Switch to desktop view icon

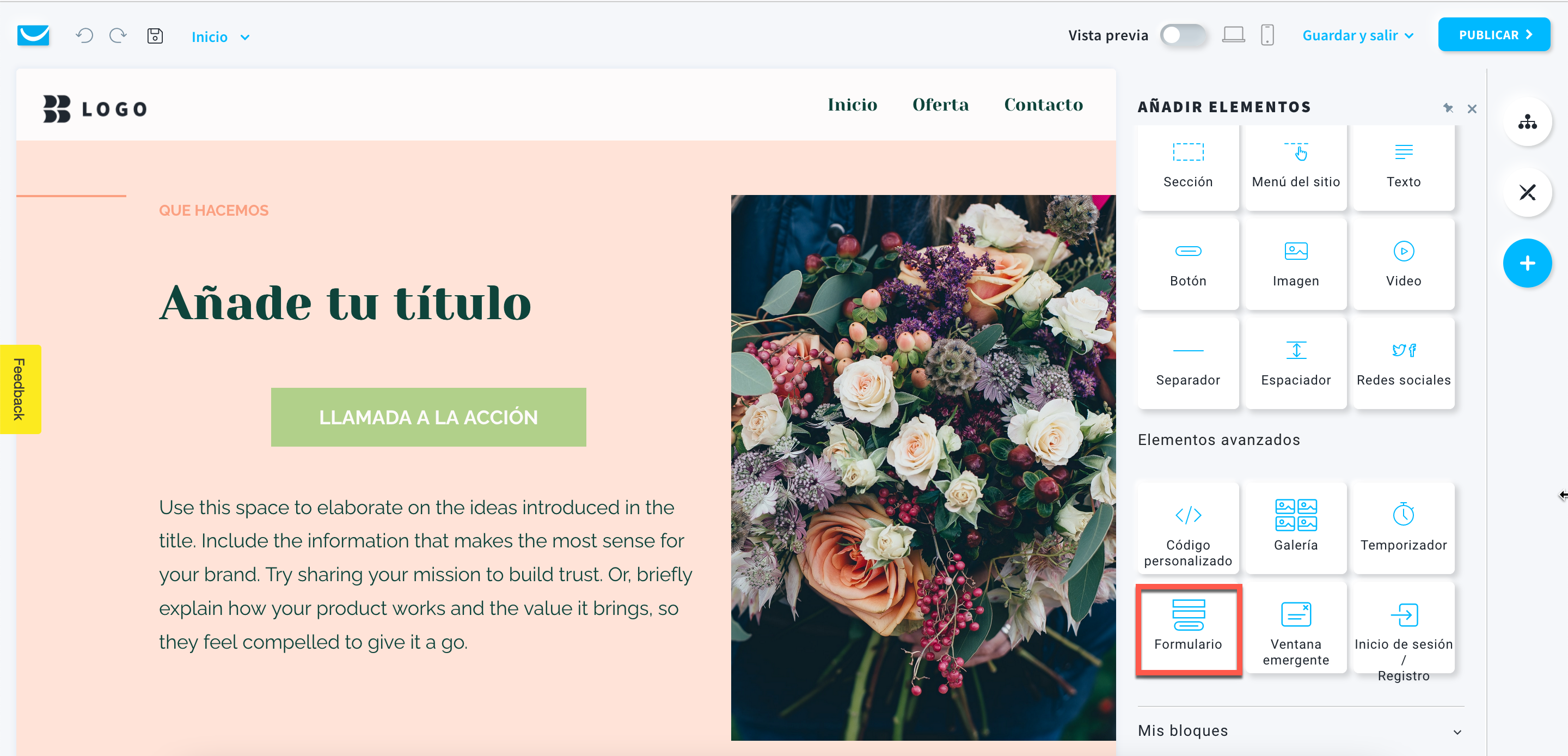point(1233,35)
